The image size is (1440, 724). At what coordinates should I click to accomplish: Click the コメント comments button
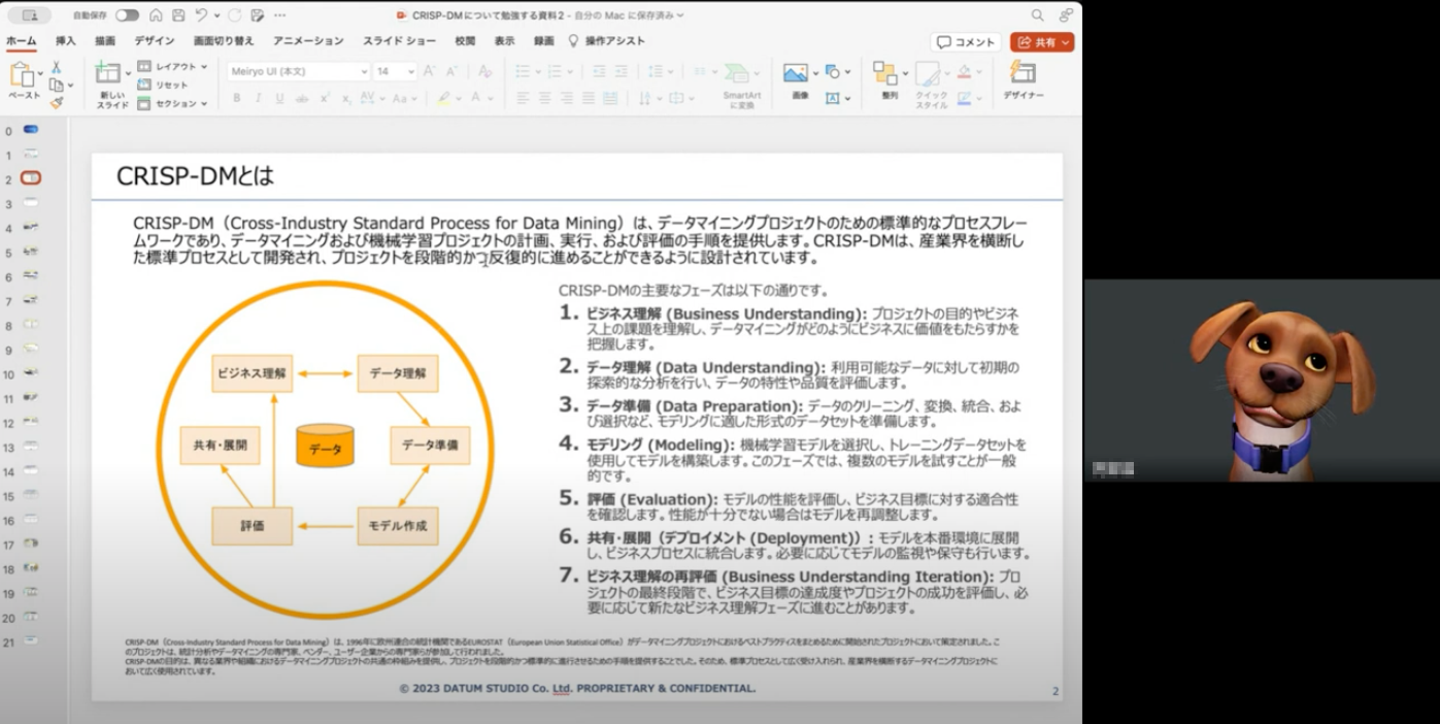point(966,42)
